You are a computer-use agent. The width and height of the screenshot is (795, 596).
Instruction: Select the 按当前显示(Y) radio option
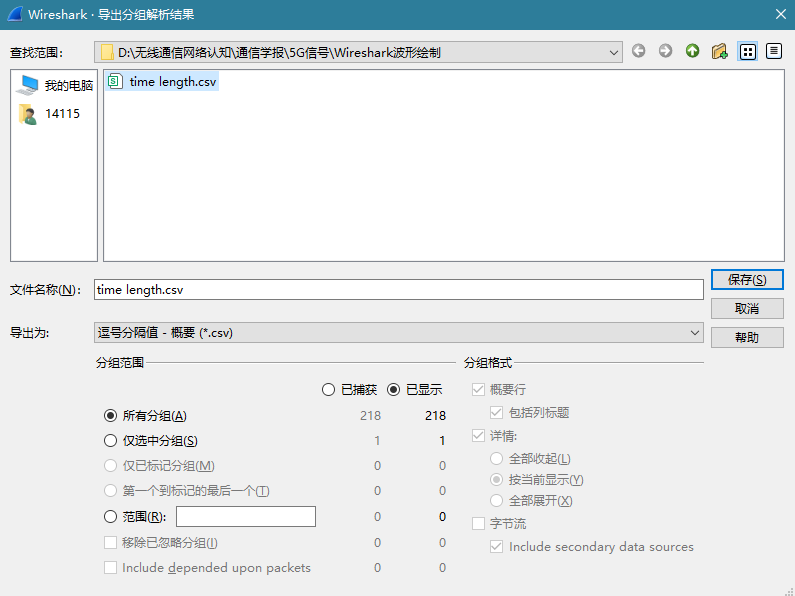(x=496, y=480)
